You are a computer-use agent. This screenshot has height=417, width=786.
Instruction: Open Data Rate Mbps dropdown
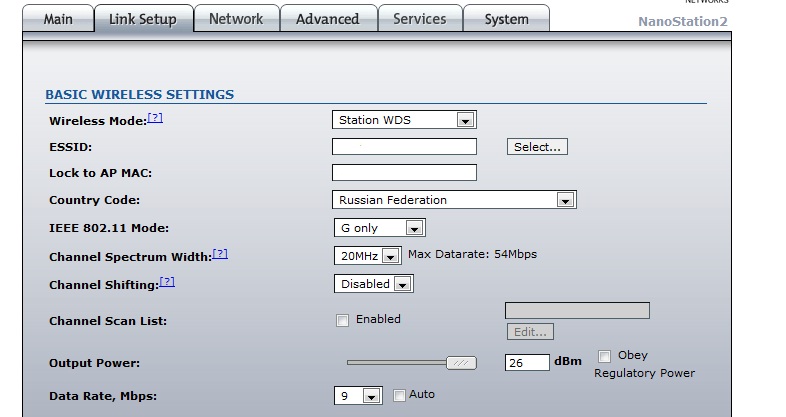(358, 396)
